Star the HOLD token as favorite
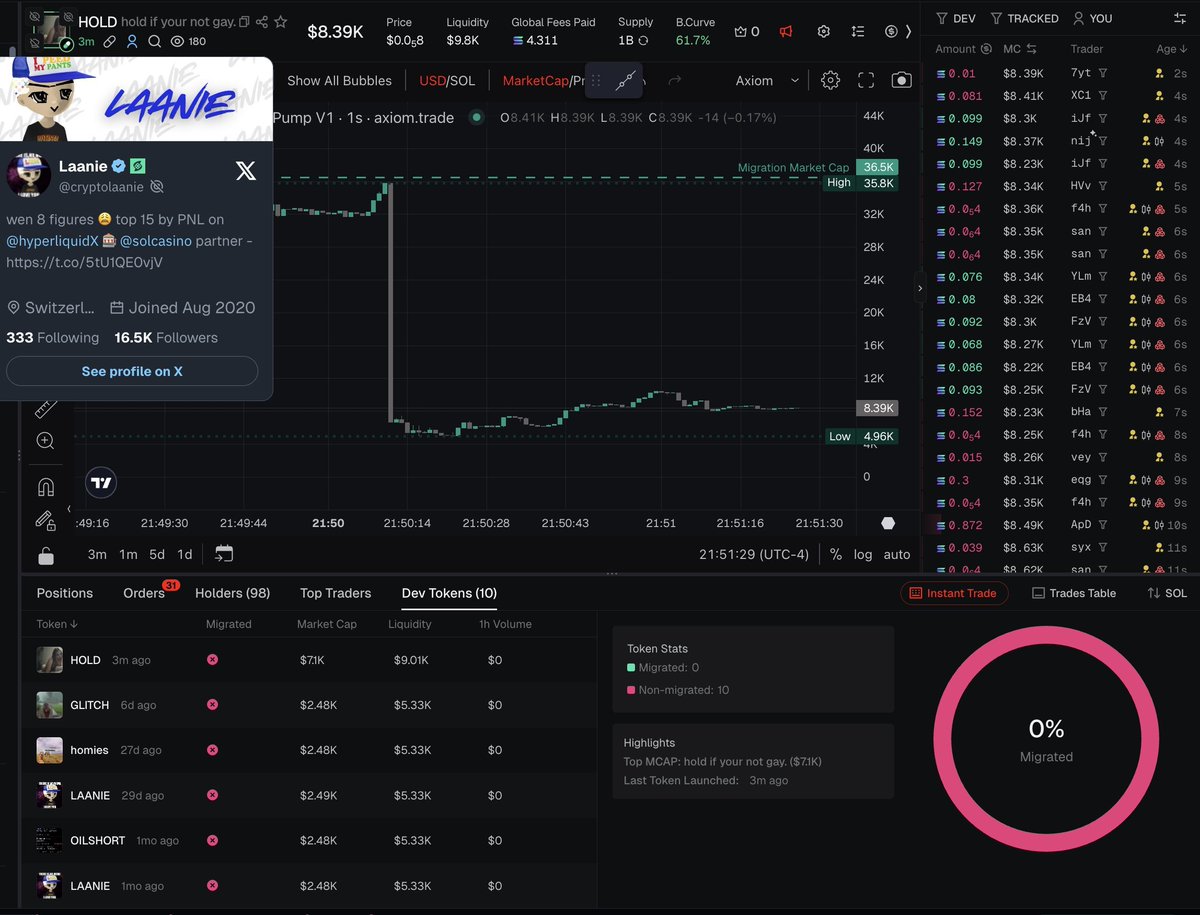 [x=281, y=21]
